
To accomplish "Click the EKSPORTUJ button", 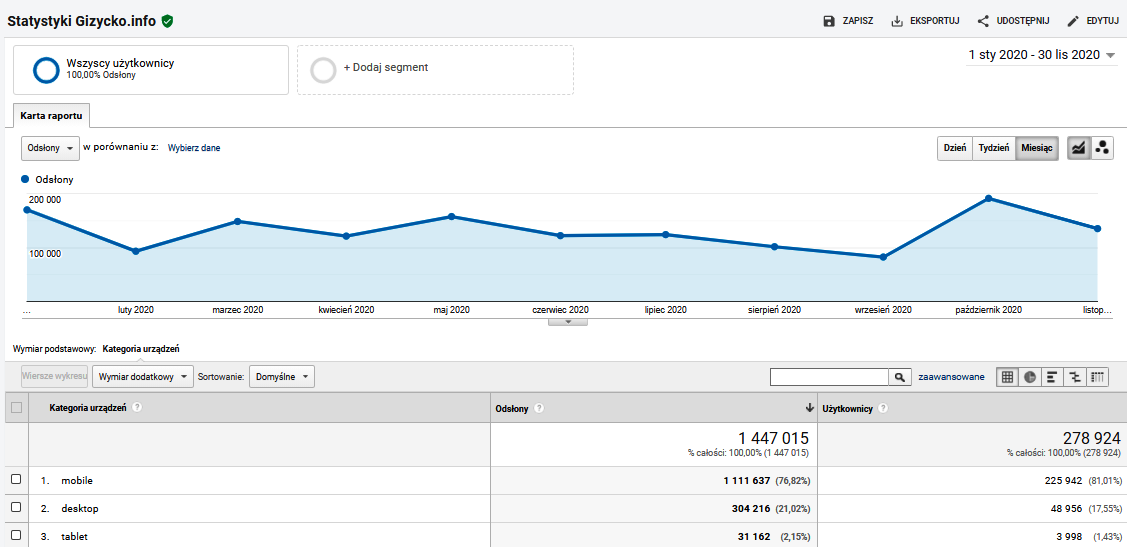I will [x=925, y=20].
